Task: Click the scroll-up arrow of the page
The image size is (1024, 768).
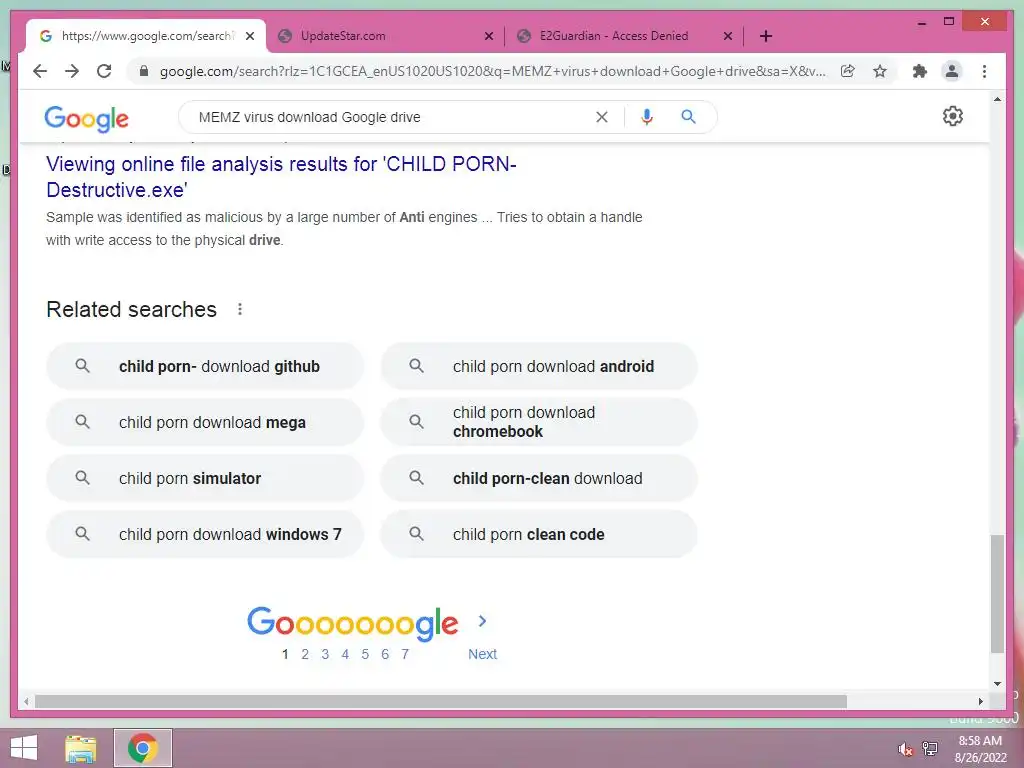Action: (x=997, y=99)
